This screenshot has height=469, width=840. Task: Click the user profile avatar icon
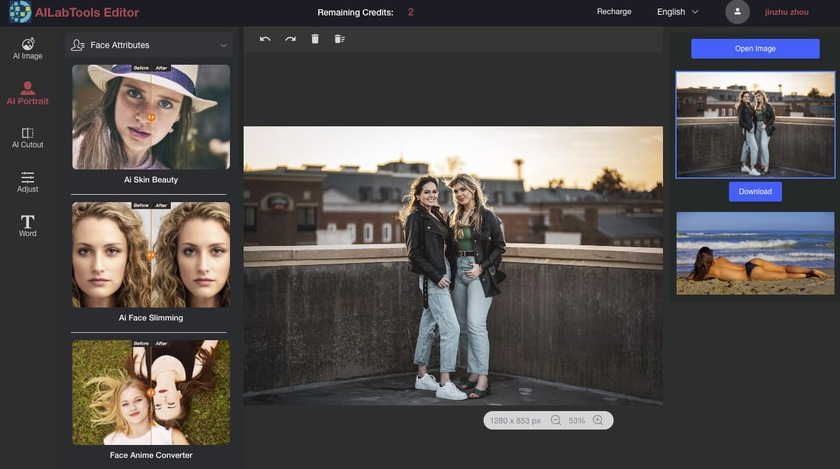pyautogui.click(x=738, y=12)
